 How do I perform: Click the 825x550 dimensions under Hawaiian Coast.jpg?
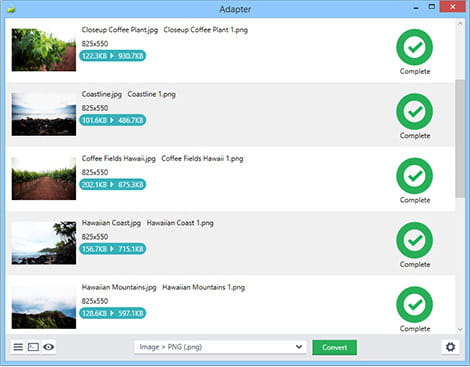click(95, 237)
